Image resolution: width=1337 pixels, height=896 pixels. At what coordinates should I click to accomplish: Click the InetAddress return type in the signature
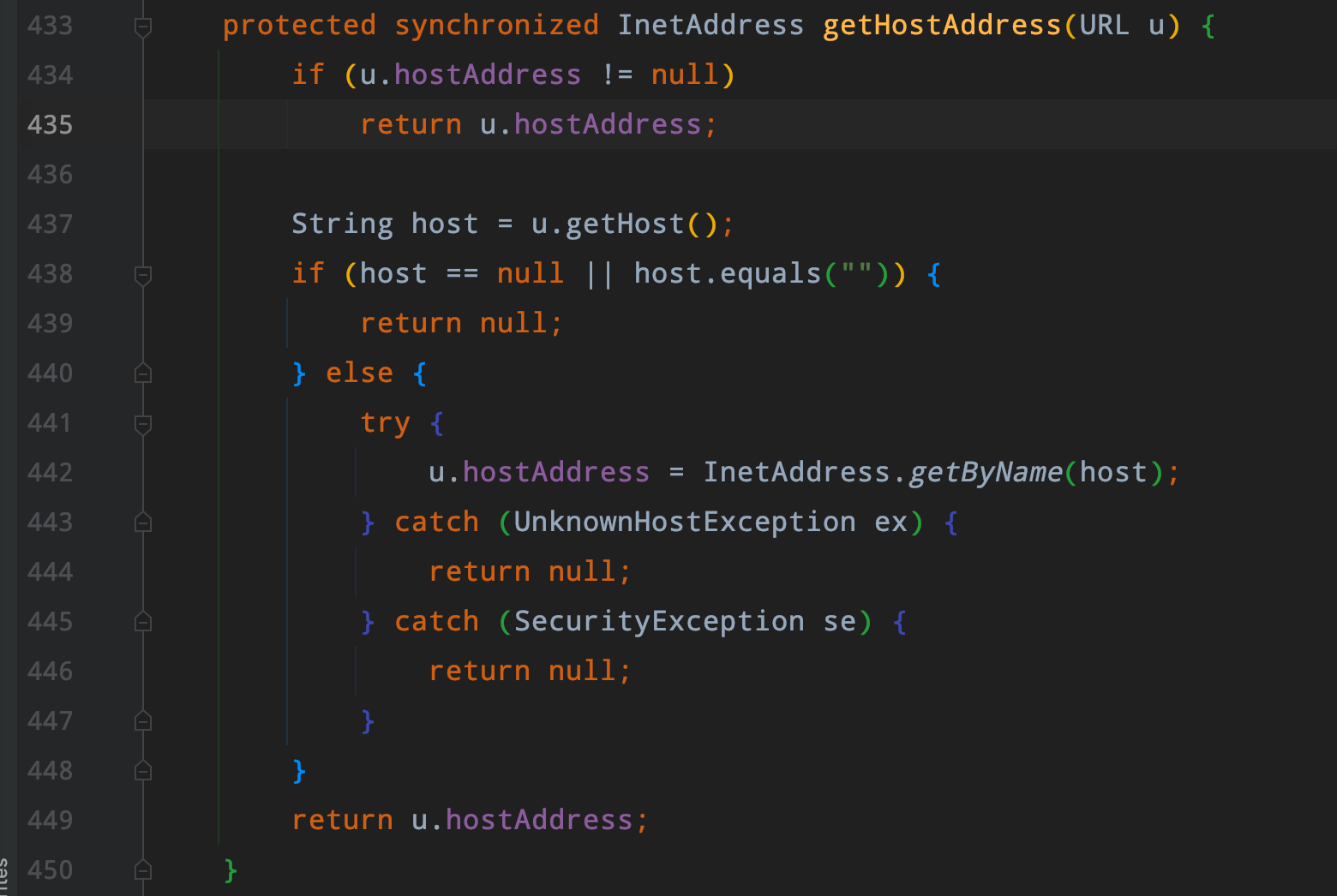(710, 25)
